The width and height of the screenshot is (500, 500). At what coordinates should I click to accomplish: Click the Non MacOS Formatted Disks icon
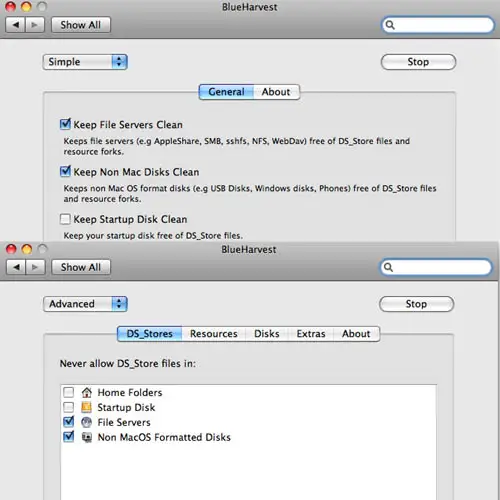pyautogui.click(x=87, y=437)
